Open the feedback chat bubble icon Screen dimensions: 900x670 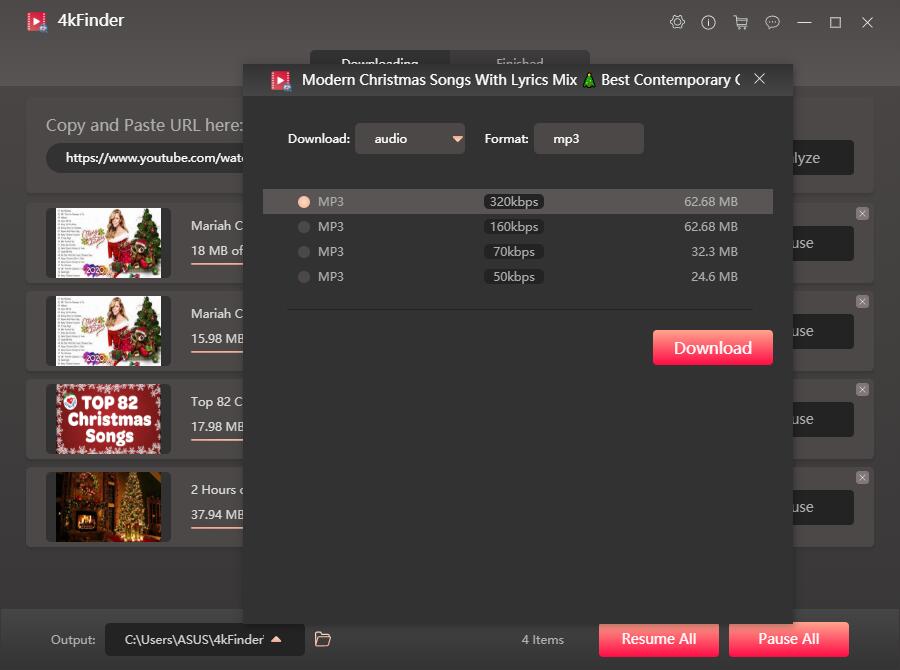pyautogui.click(x=773, y=22)
